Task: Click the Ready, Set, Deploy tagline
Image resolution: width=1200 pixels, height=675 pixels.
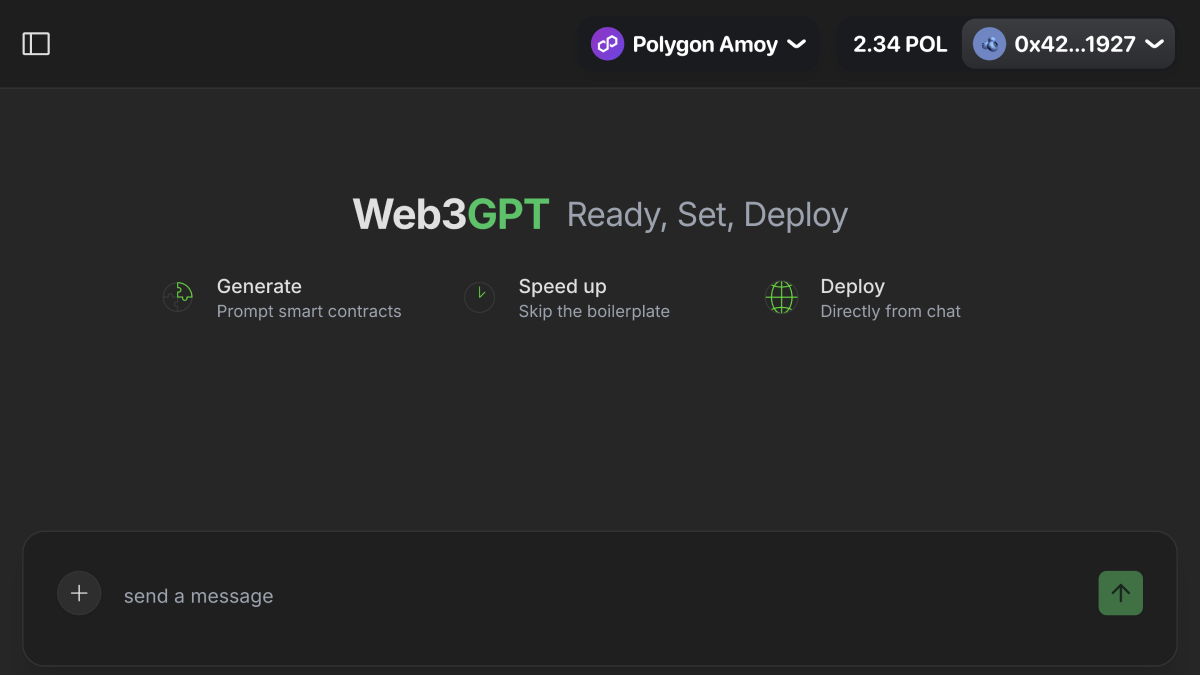Action: pos(707,215)
